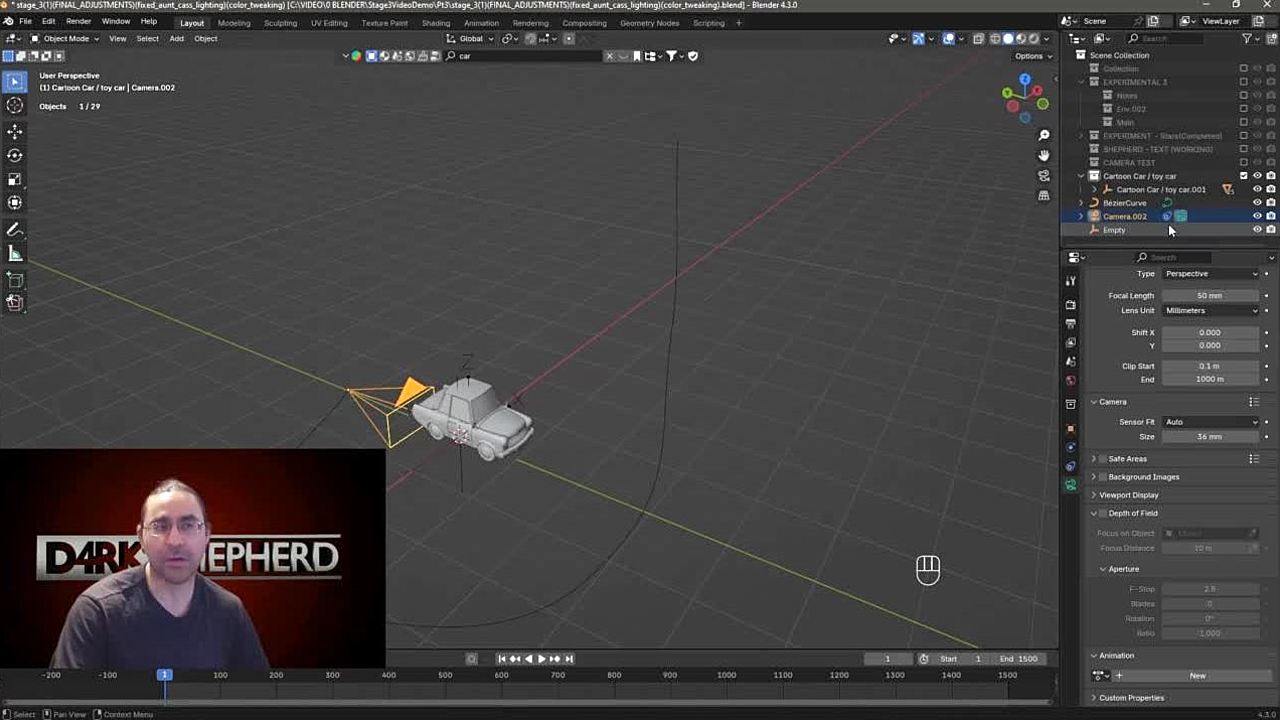1280x720 pixels.
Task: Click the 3D Cursor tool
Action: tap(15, 106)
